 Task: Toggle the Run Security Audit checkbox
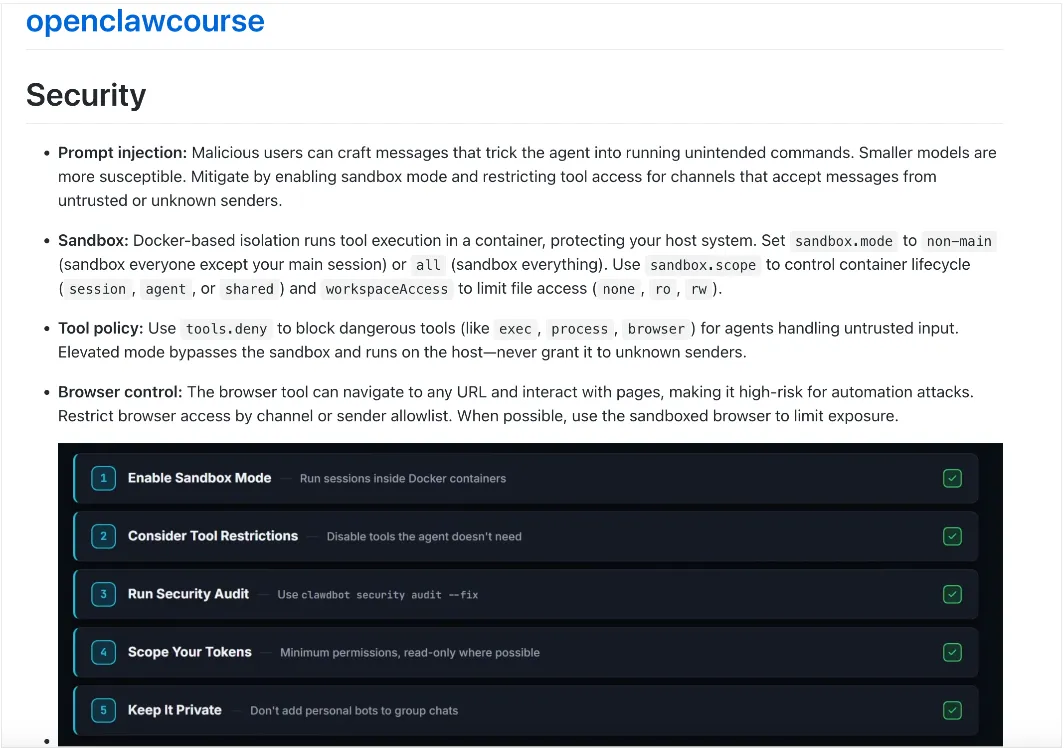(x=952, y=594)
